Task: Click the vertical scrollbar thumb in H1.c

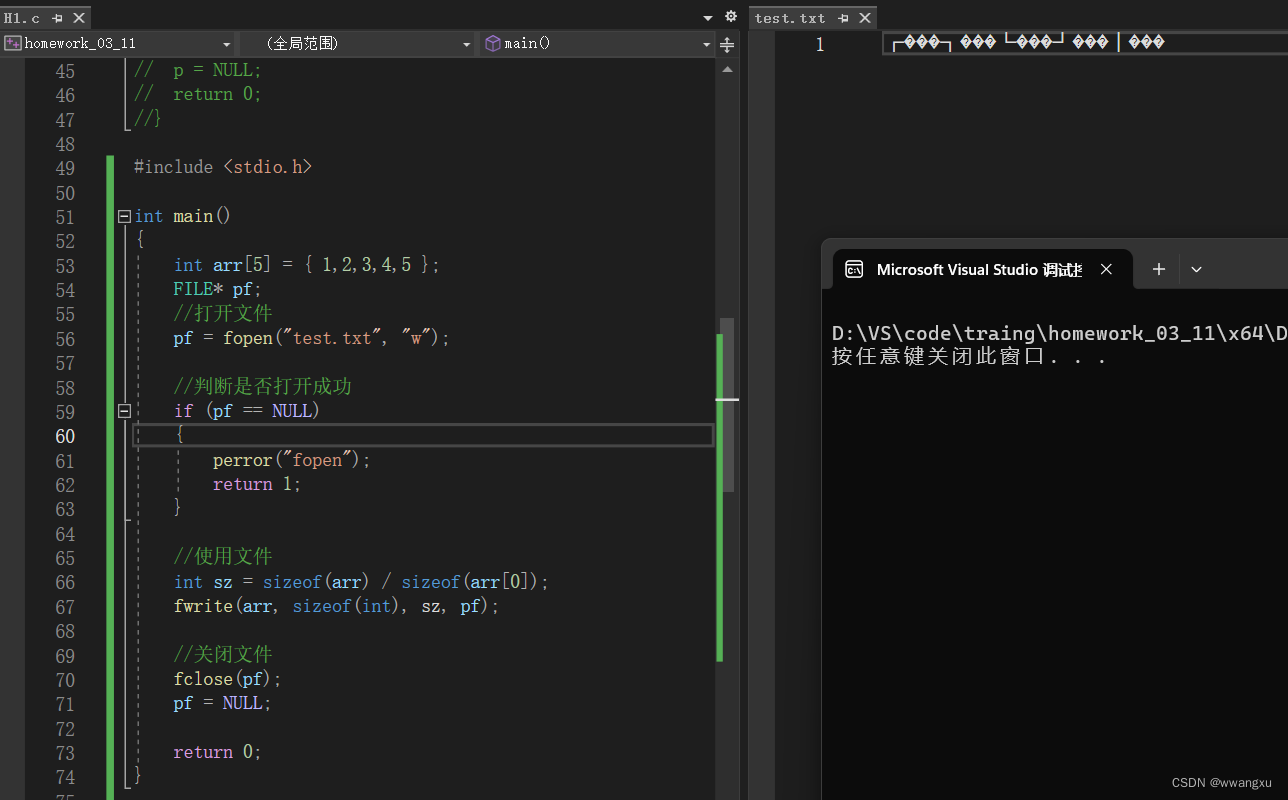Action: [x=727, y=405]
